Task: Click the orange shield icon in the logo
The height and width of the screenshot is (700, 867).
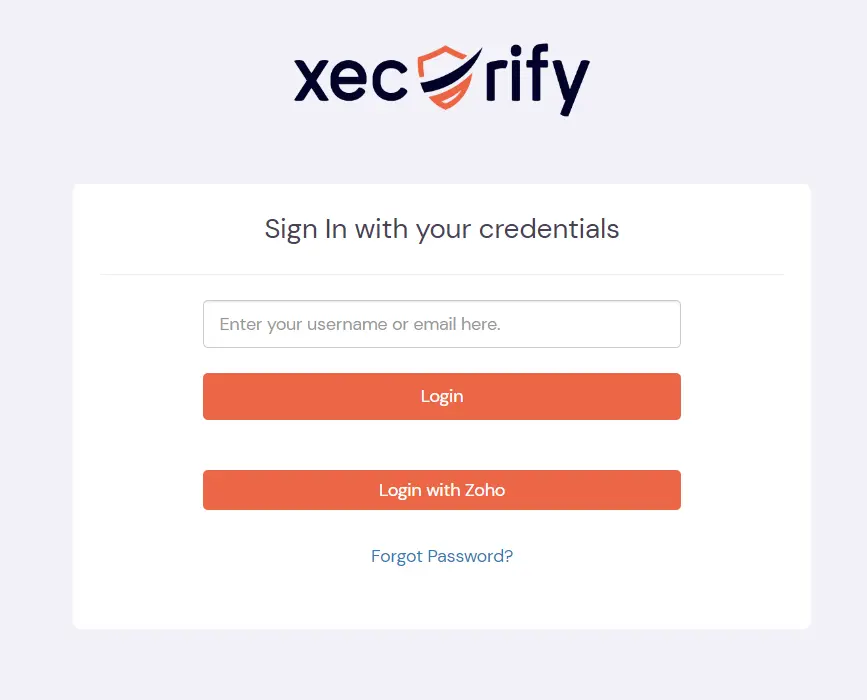Action: tap(446, 77)
